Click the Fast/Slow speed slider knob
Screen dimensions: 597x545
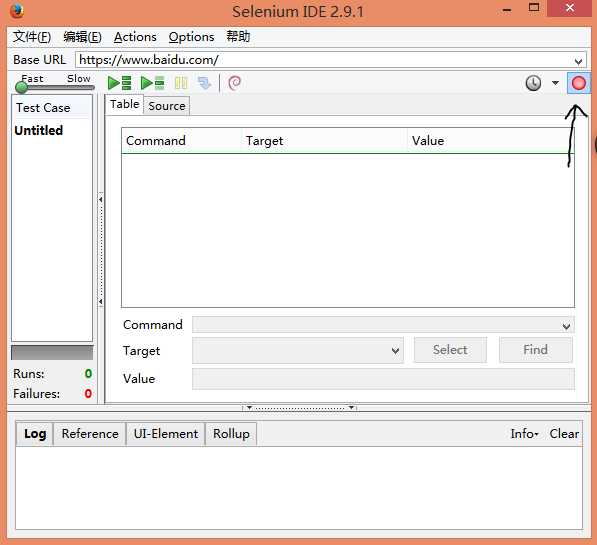22,87
